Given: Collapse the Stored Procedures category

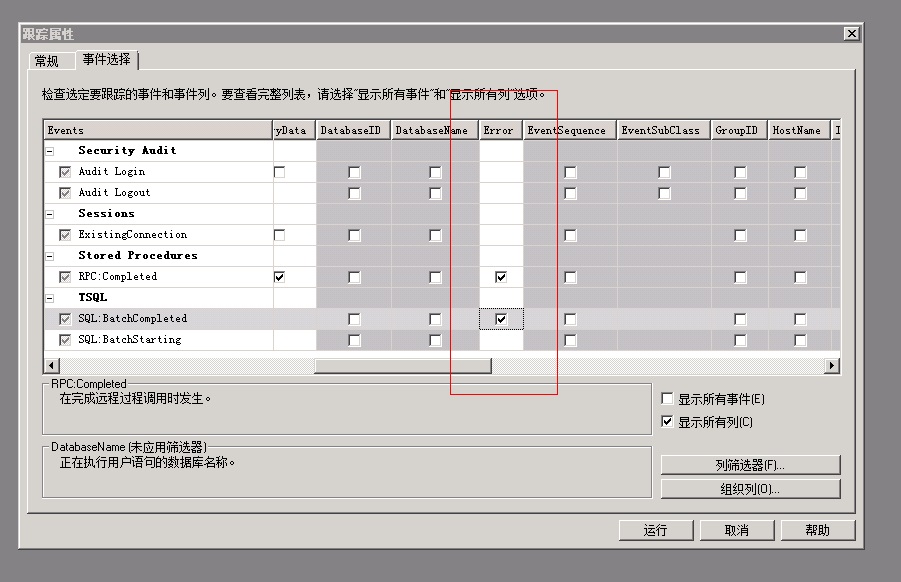Looking at the screenshot, I should pyautogui.click(x=49, y=255).
